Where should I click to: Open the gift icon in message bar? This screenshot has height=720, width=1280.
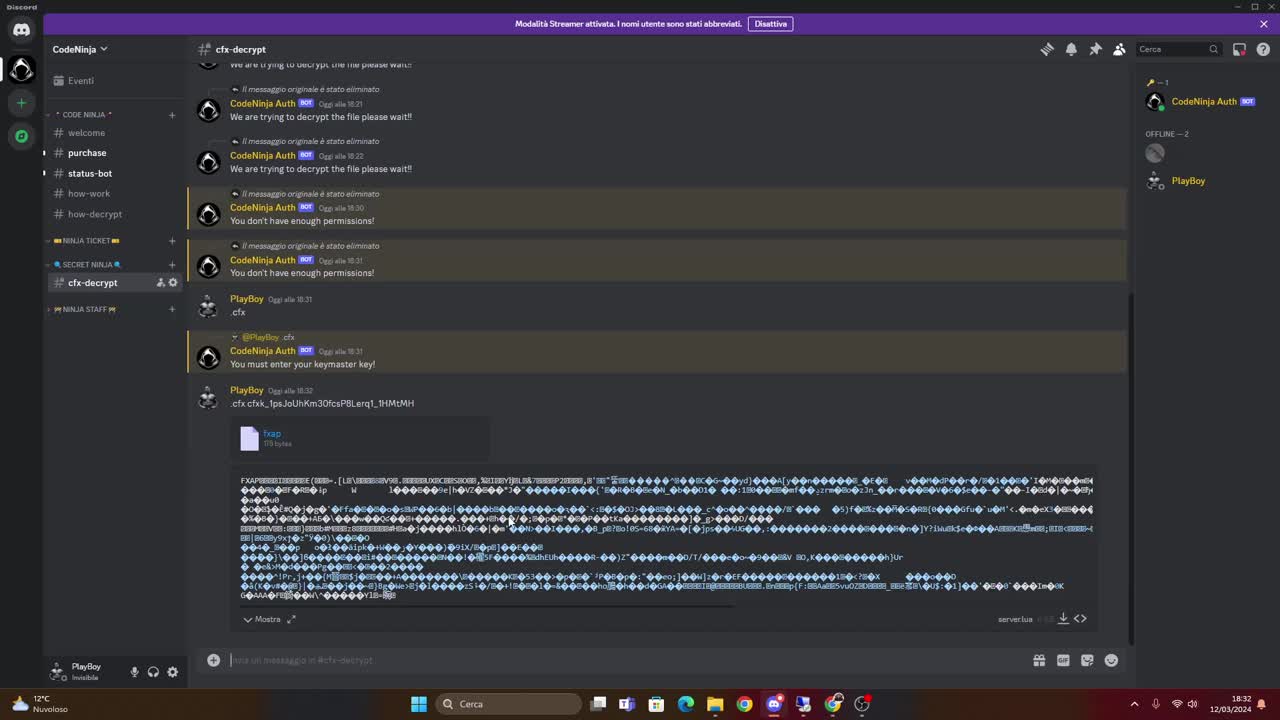click(1039, 660)
